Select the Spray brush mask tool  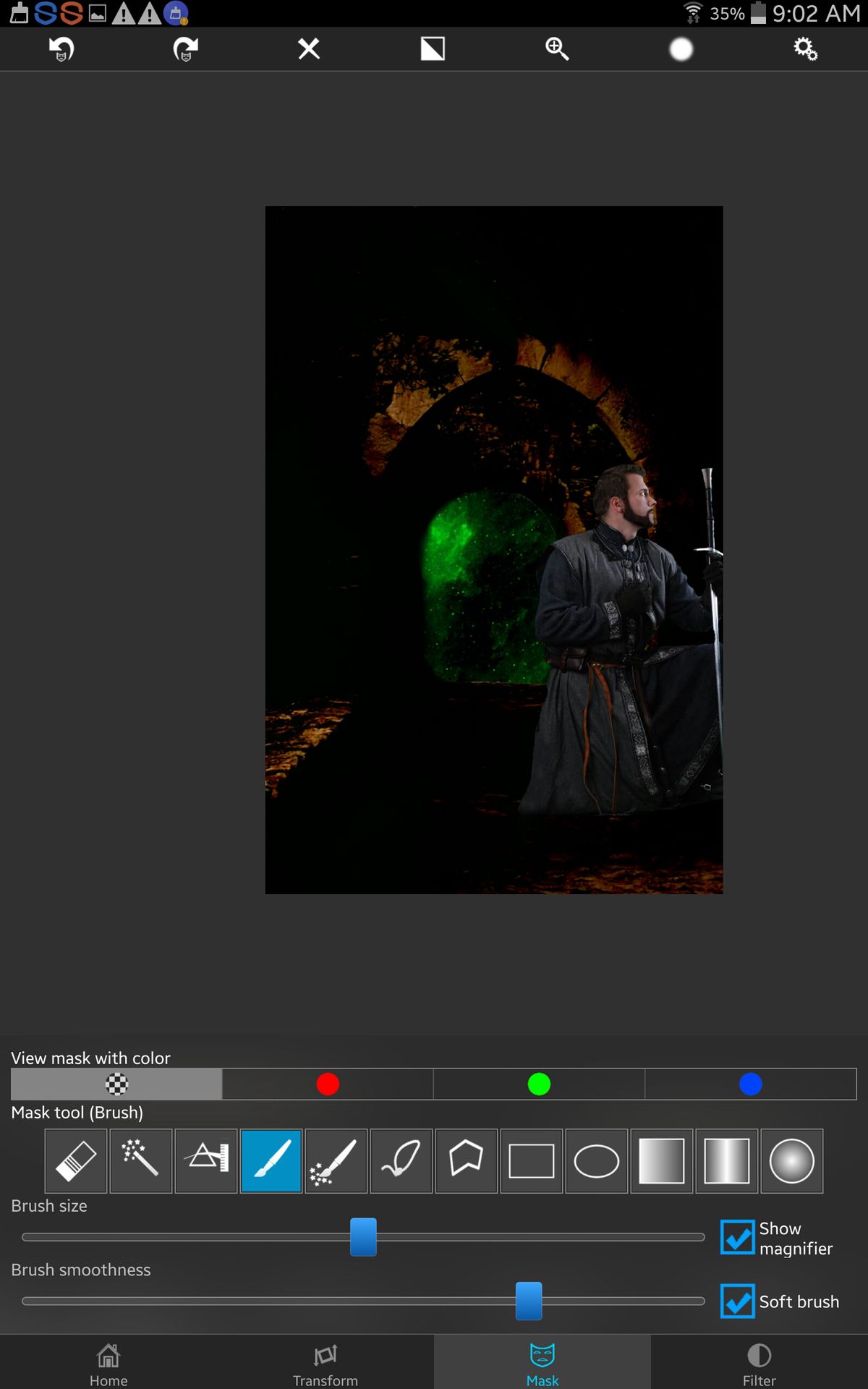[336, 1161]
